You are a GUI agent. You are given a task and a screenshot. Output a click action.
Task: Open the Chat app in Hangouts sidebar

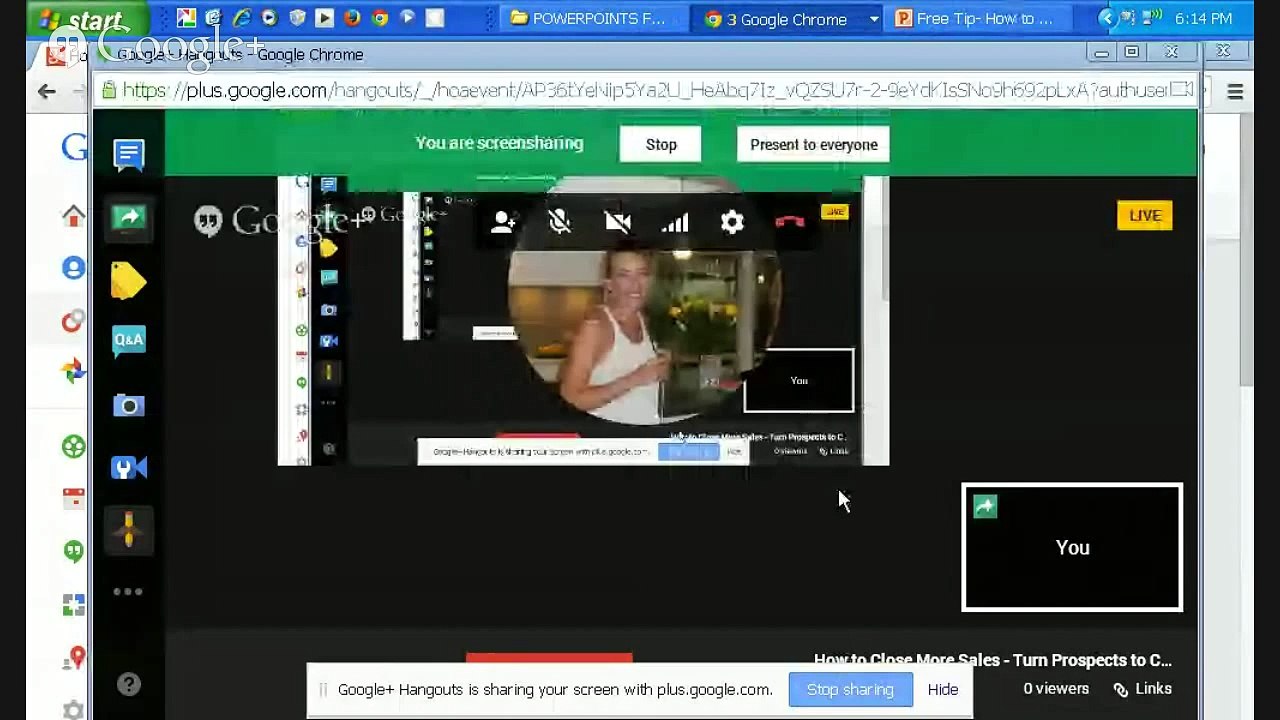pyautogui.click(x=129, y=155)
